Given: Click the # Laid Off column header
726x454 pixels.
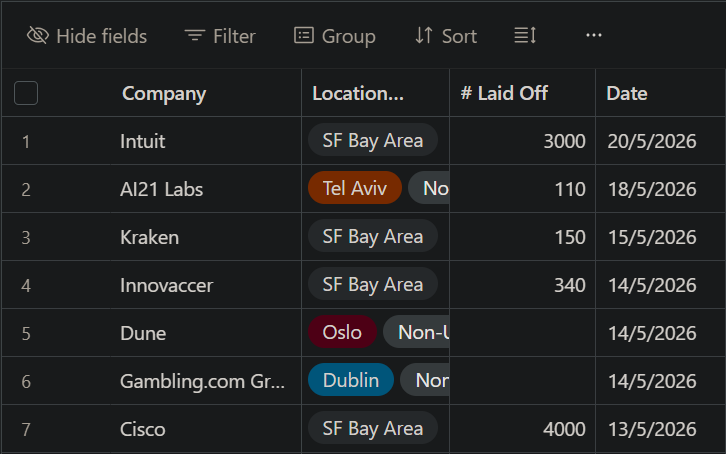Looking at the screenshot, I should click(x=522, y=93).
